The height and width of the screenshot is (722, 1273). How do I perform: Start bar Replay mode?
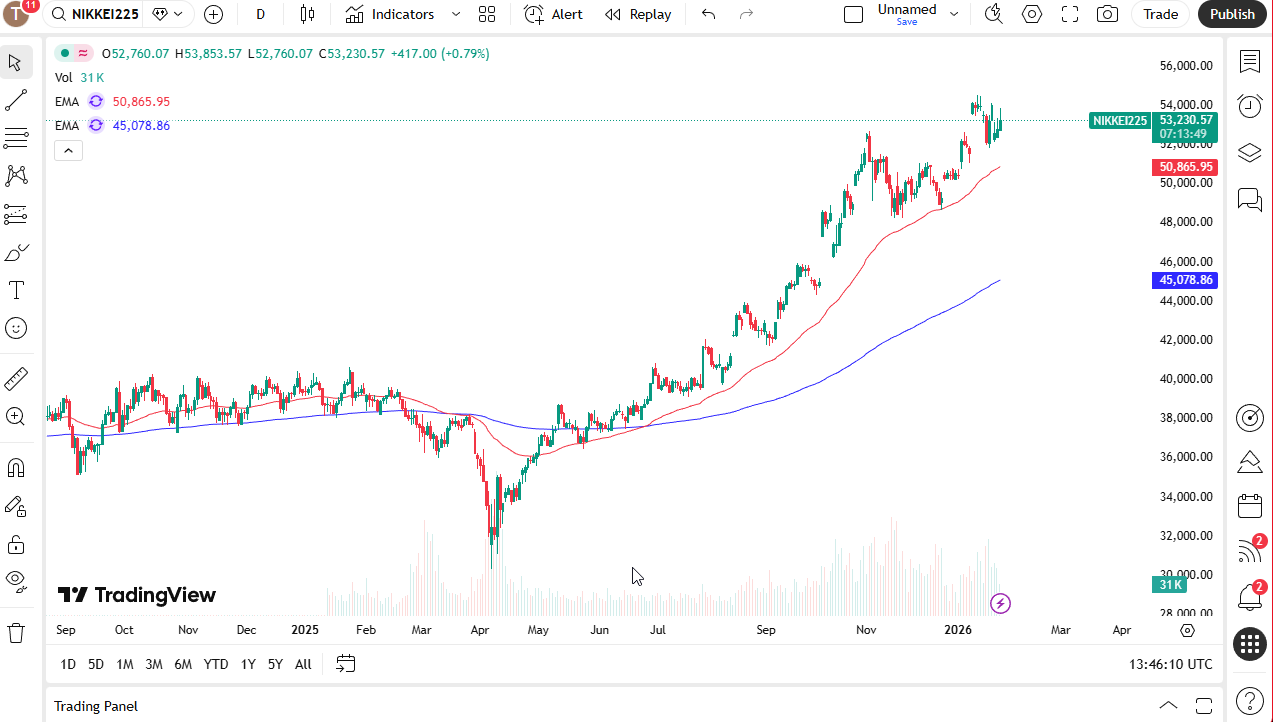coord(638,14)
